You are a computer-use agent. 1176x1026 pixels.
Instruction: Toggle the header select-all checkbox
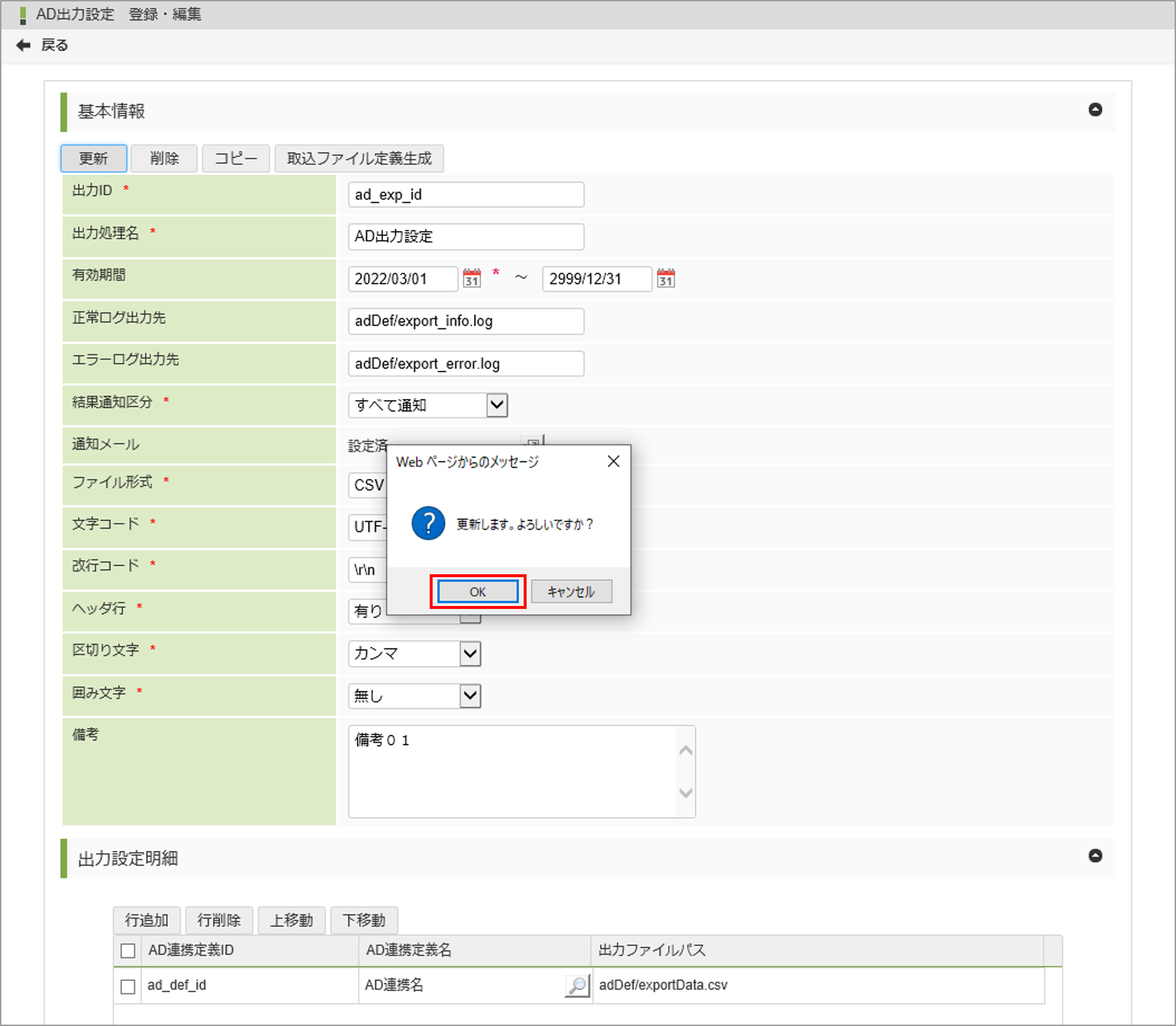pos(128,951)
